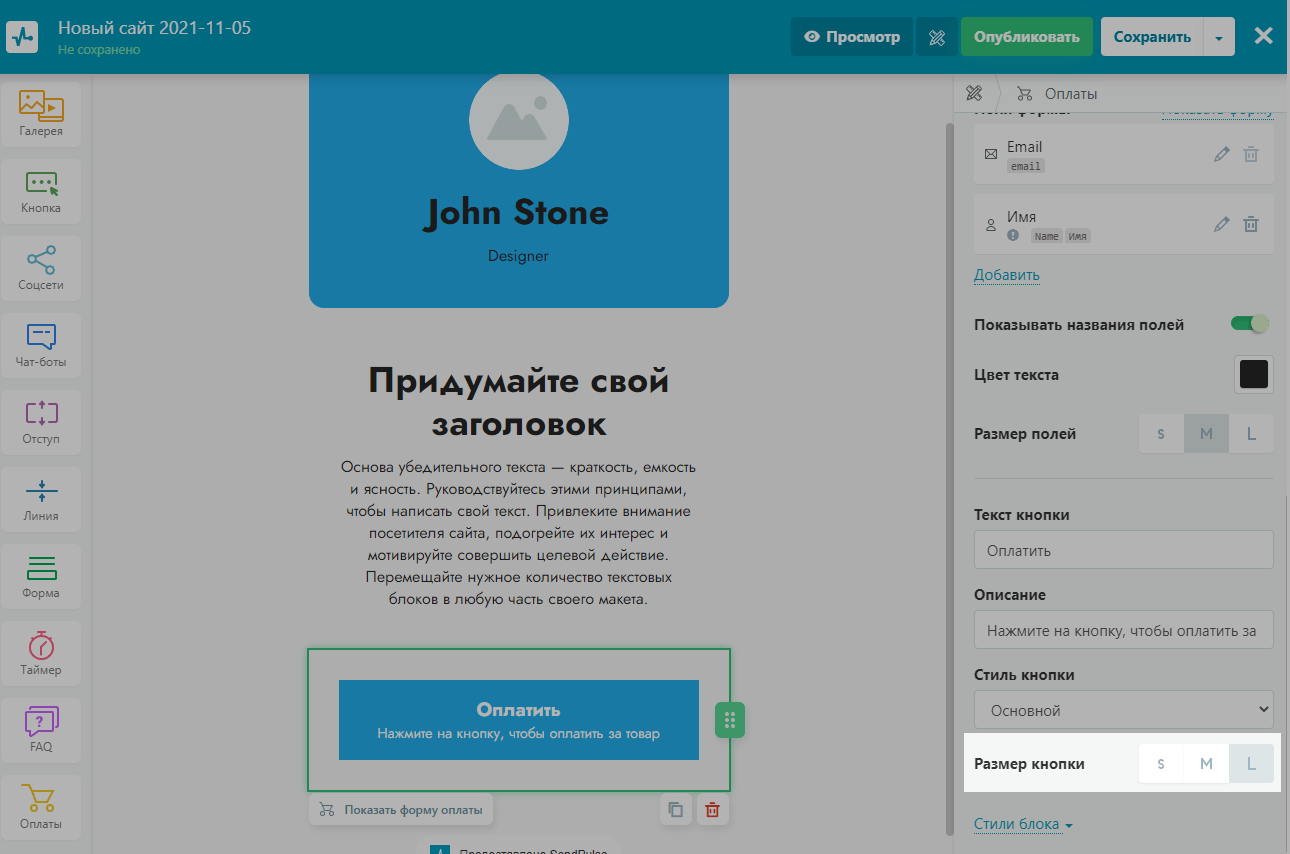Toggle the Показывать названия полей switch
Viewport: 1290px width, 854px height.
pyautogui.click(x=1249, y=324)
